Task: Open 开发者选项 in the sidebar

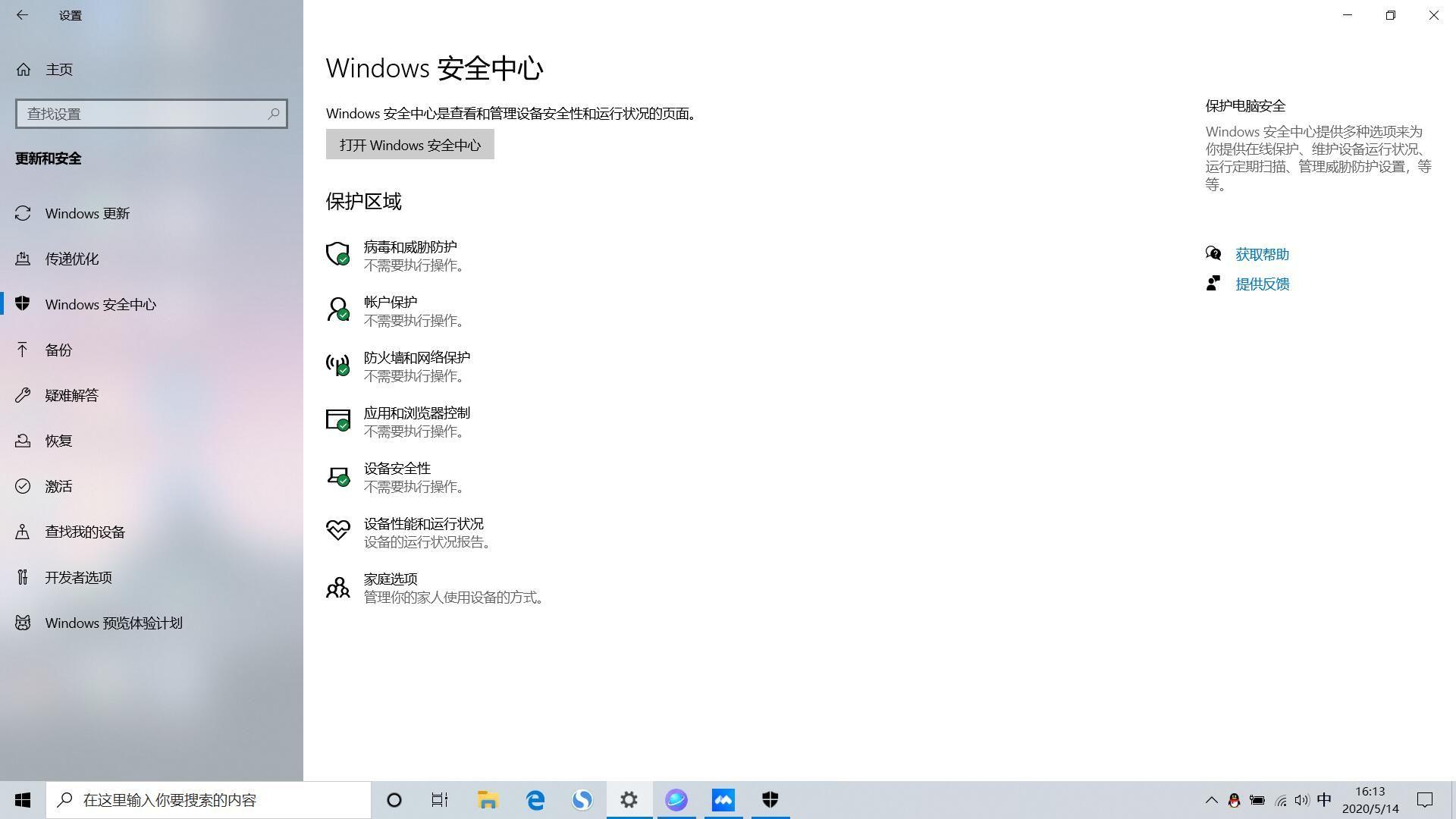Action: tap(78, 578)
